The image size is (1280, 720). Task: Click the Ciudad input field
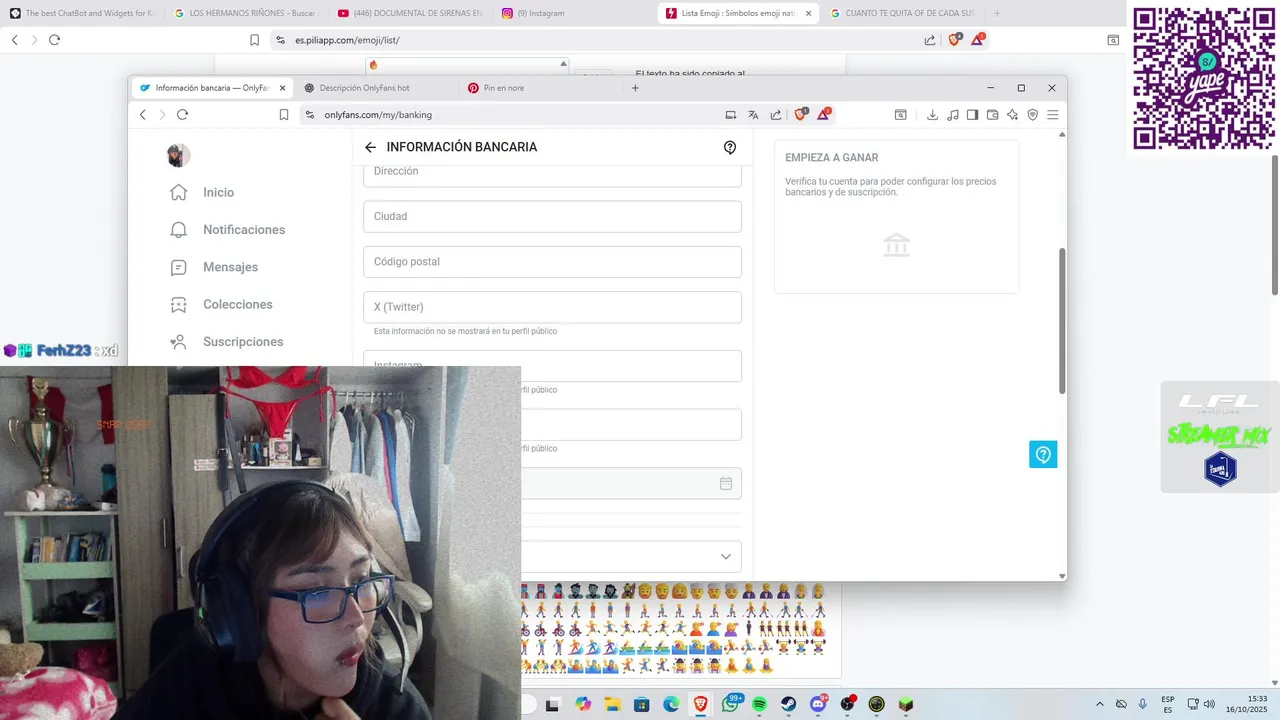(x=552, y=217)
